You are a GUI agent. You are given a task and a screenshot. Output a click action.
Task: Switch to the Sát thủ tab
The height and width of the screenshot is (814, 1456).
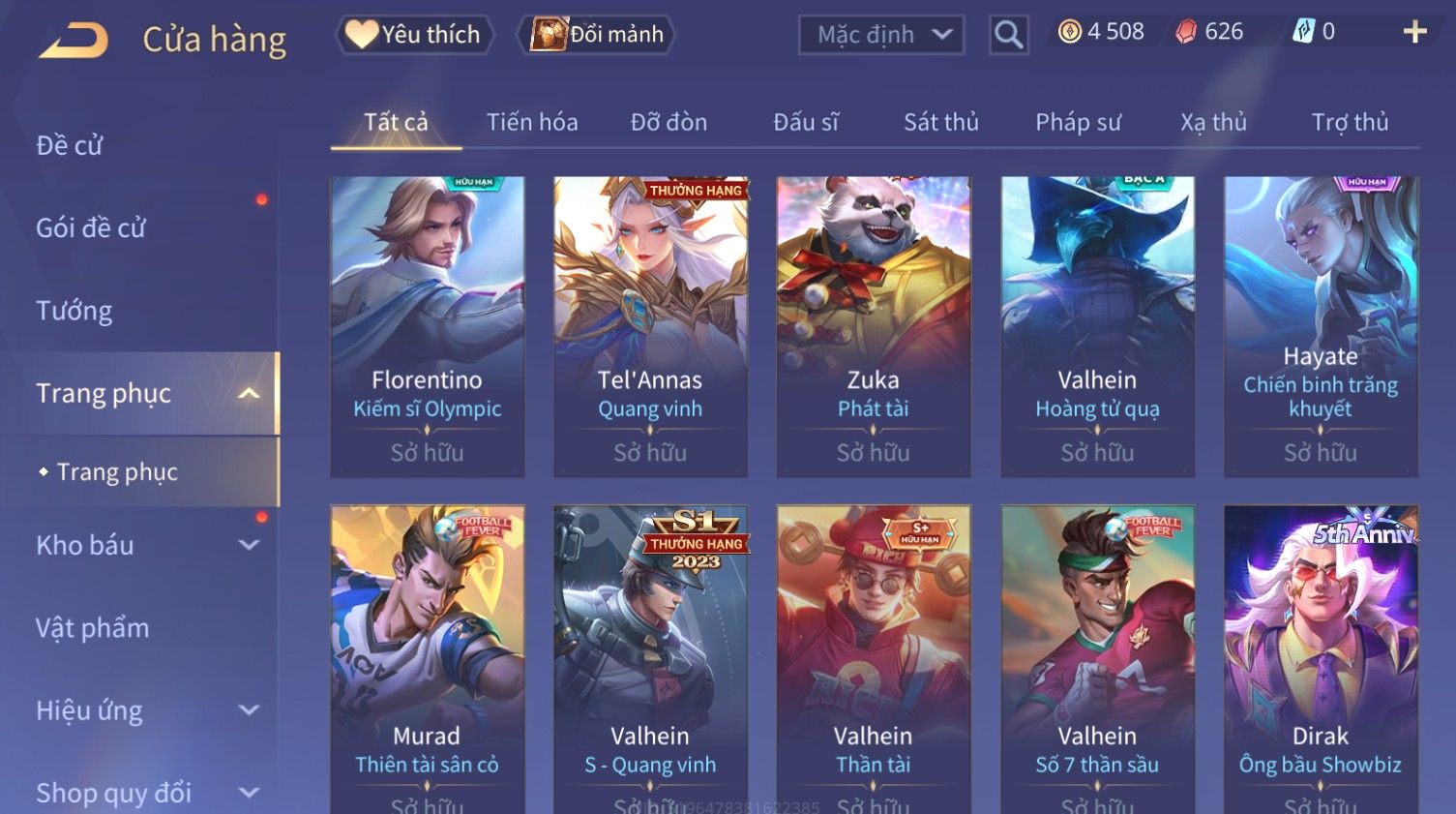pos(941,122)
